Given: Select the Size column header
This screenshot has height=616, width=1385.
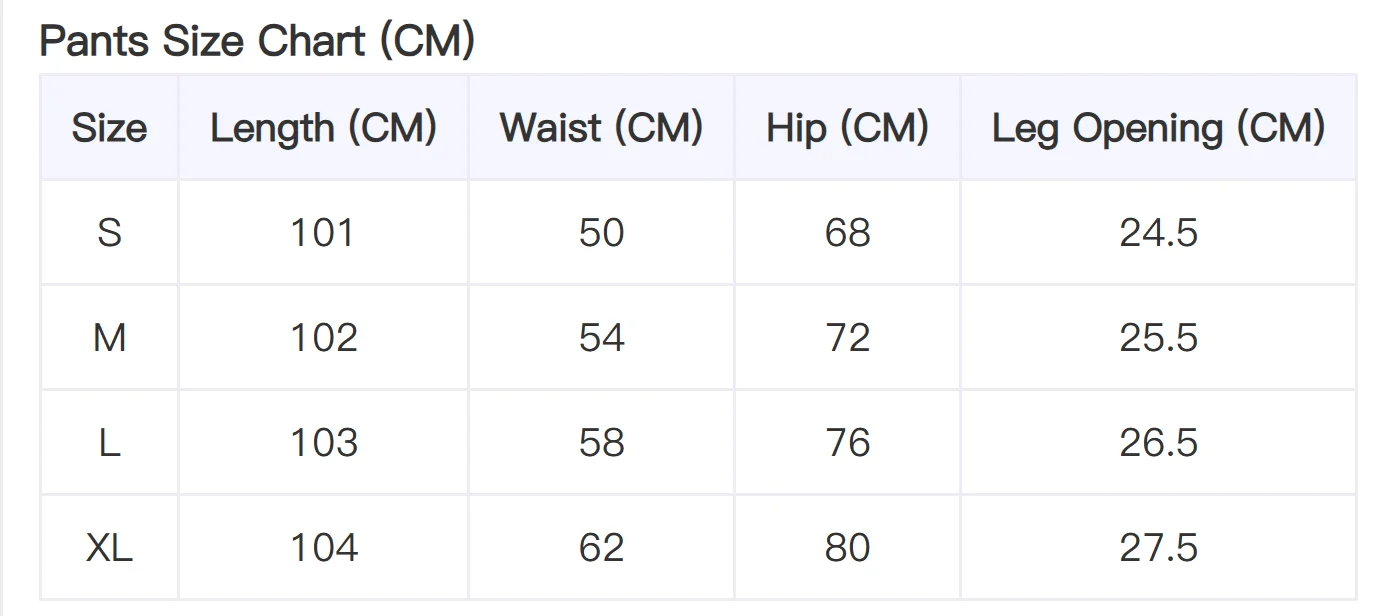Looking at the screenshot, I should coord(109,128).
